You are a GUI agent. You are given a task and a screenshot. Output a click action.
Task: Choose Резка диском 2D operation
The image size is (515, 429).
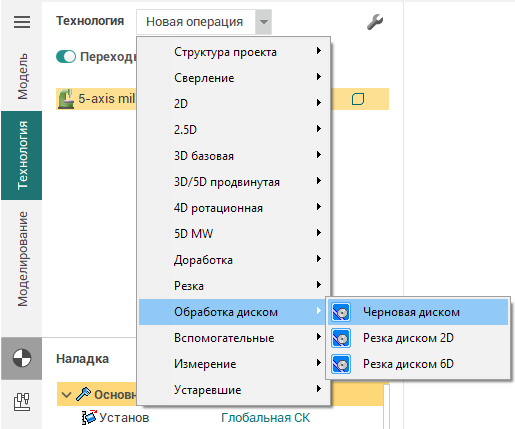[418, 338]
